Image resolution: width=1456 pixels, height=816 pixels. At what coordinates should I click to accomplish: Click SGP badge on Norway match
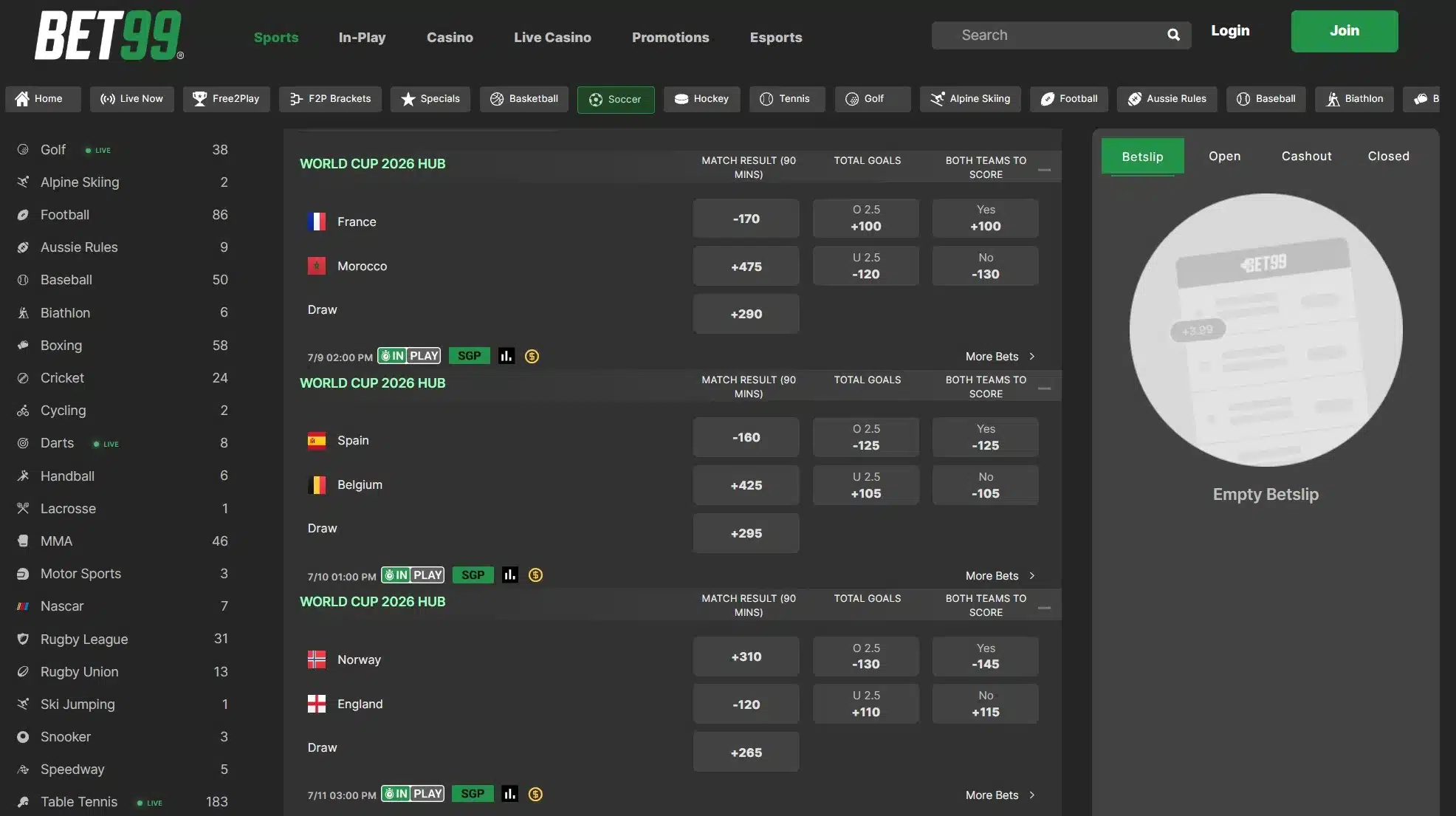(x=473, y=794)
